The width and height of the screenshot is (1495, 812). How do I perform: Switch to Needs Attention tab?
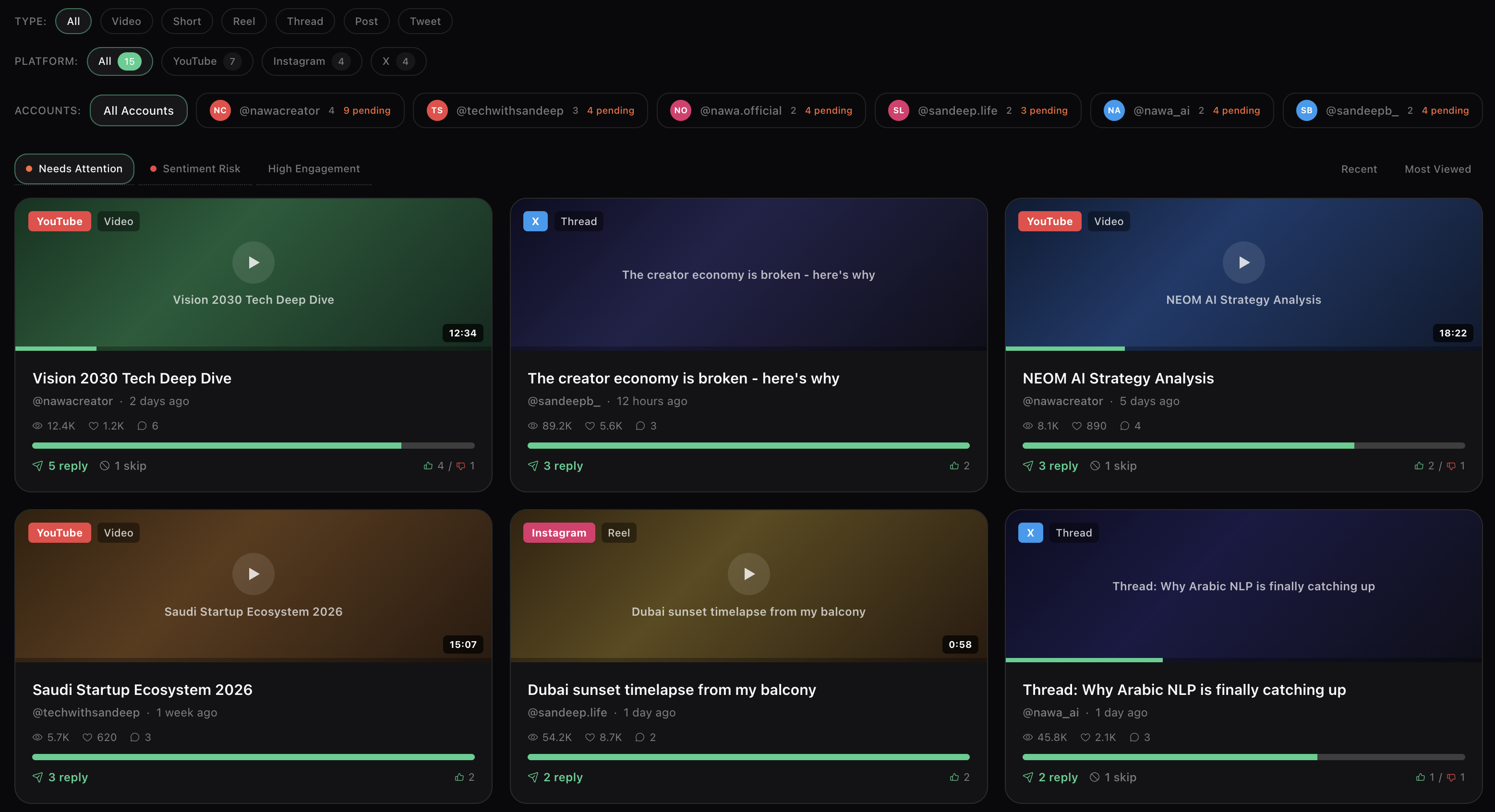(74, 169)
